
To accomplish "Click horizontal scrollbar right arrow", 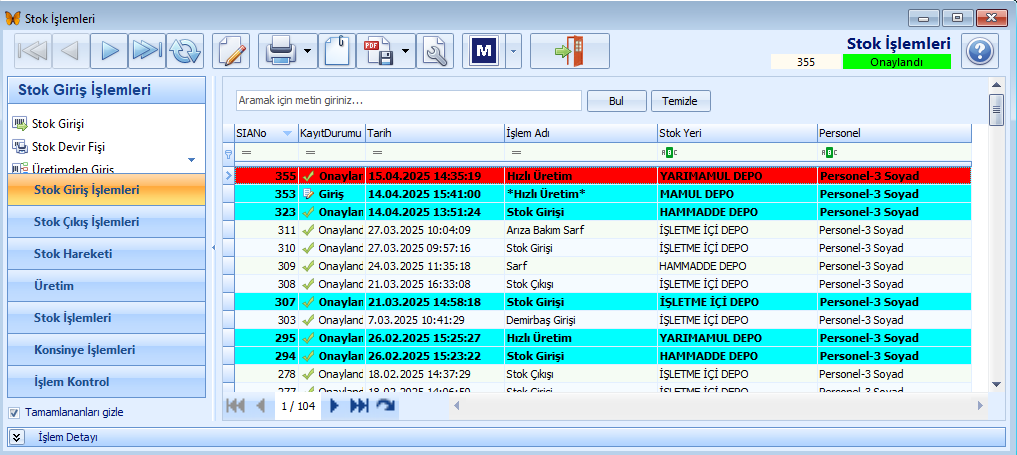I will point(980,406).
